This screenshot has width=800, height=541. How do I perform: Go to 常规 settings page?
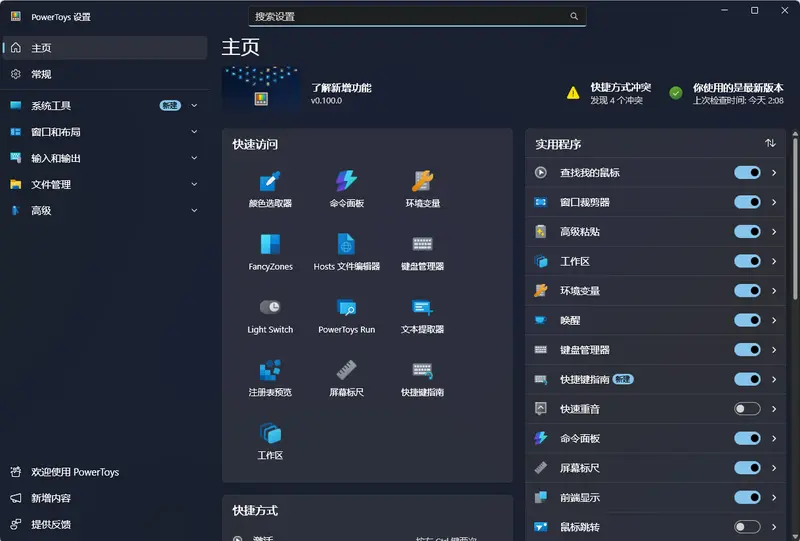coord(105,74)
